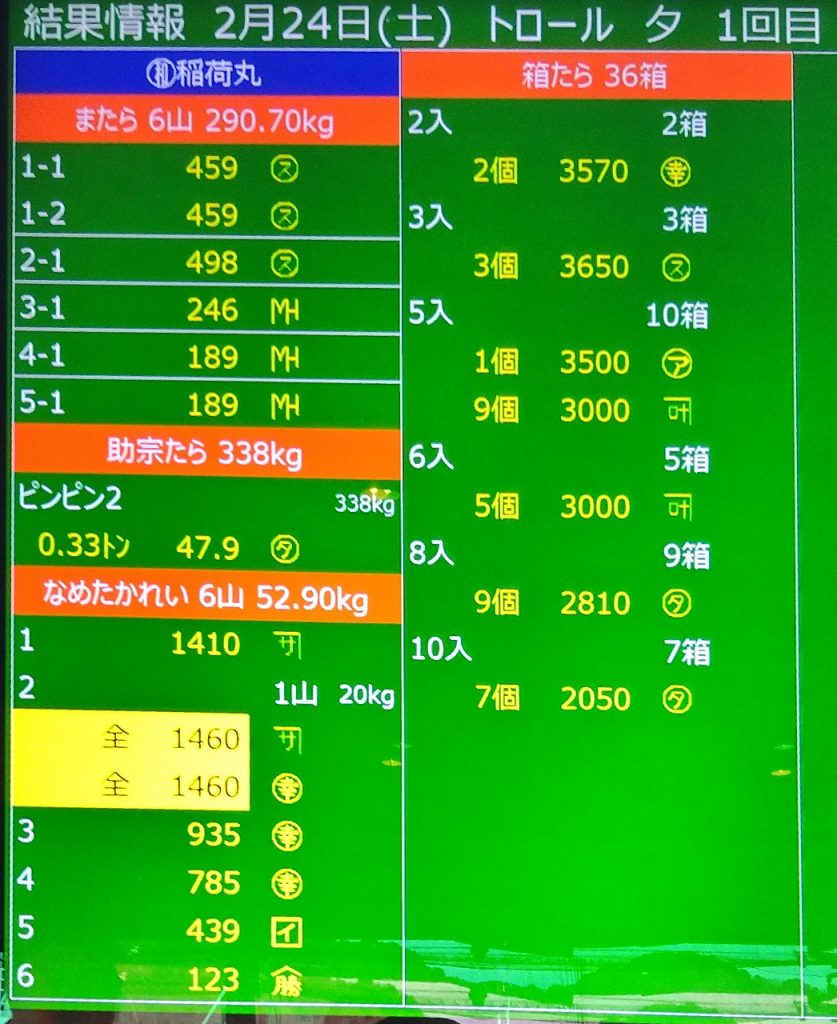Click the 勝 buyer mark beside 123
Image resolution: width=837 pixels, height=1024 pixels.
pos(287,981)
